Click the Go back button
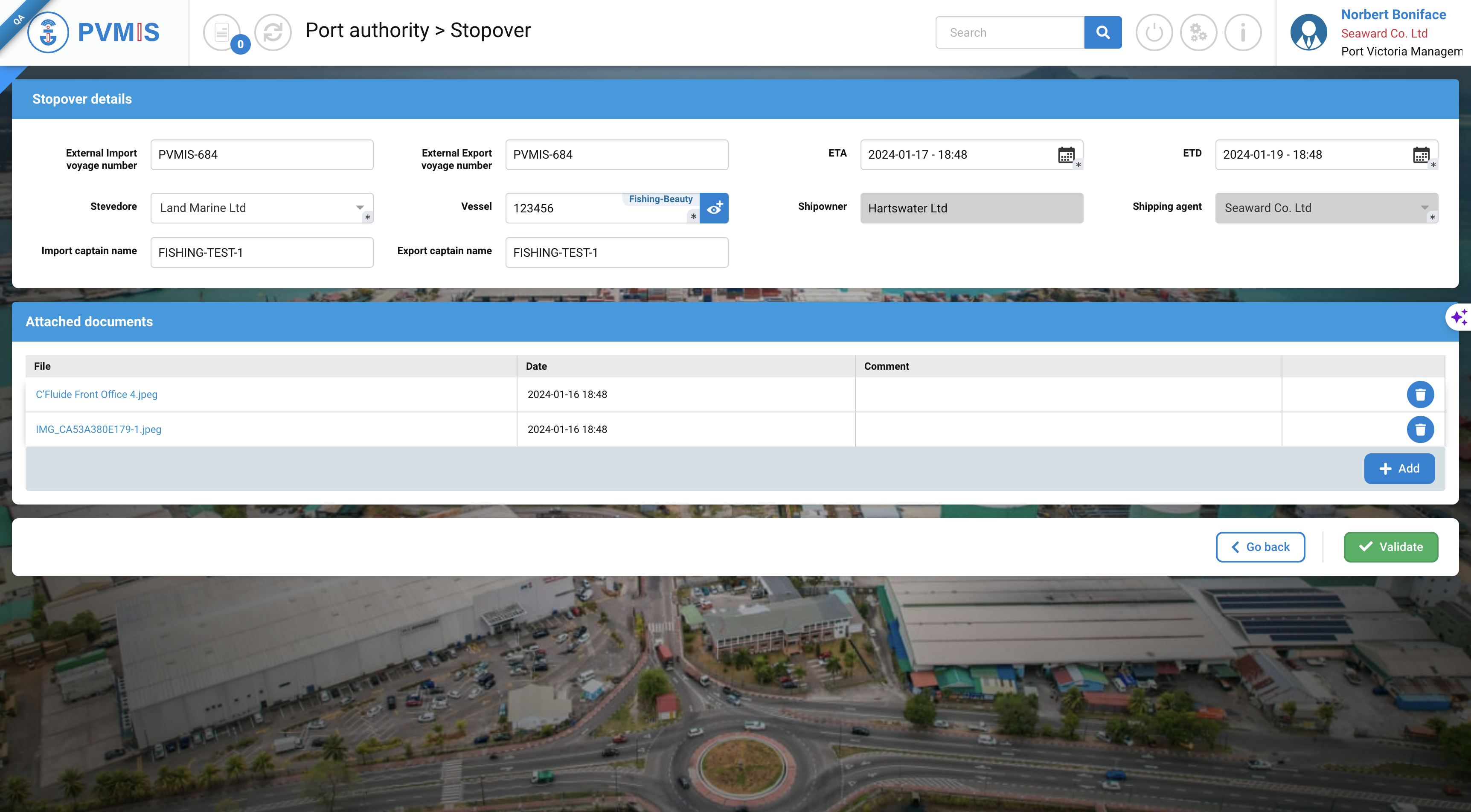 tap(1260, 547)
